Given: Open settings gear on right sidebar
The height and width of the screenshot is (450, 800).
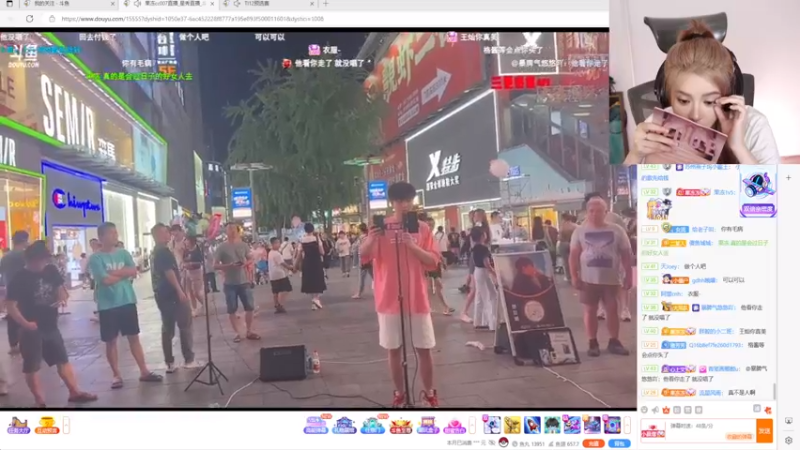Looking at the screenshot, I should (788, 440).
